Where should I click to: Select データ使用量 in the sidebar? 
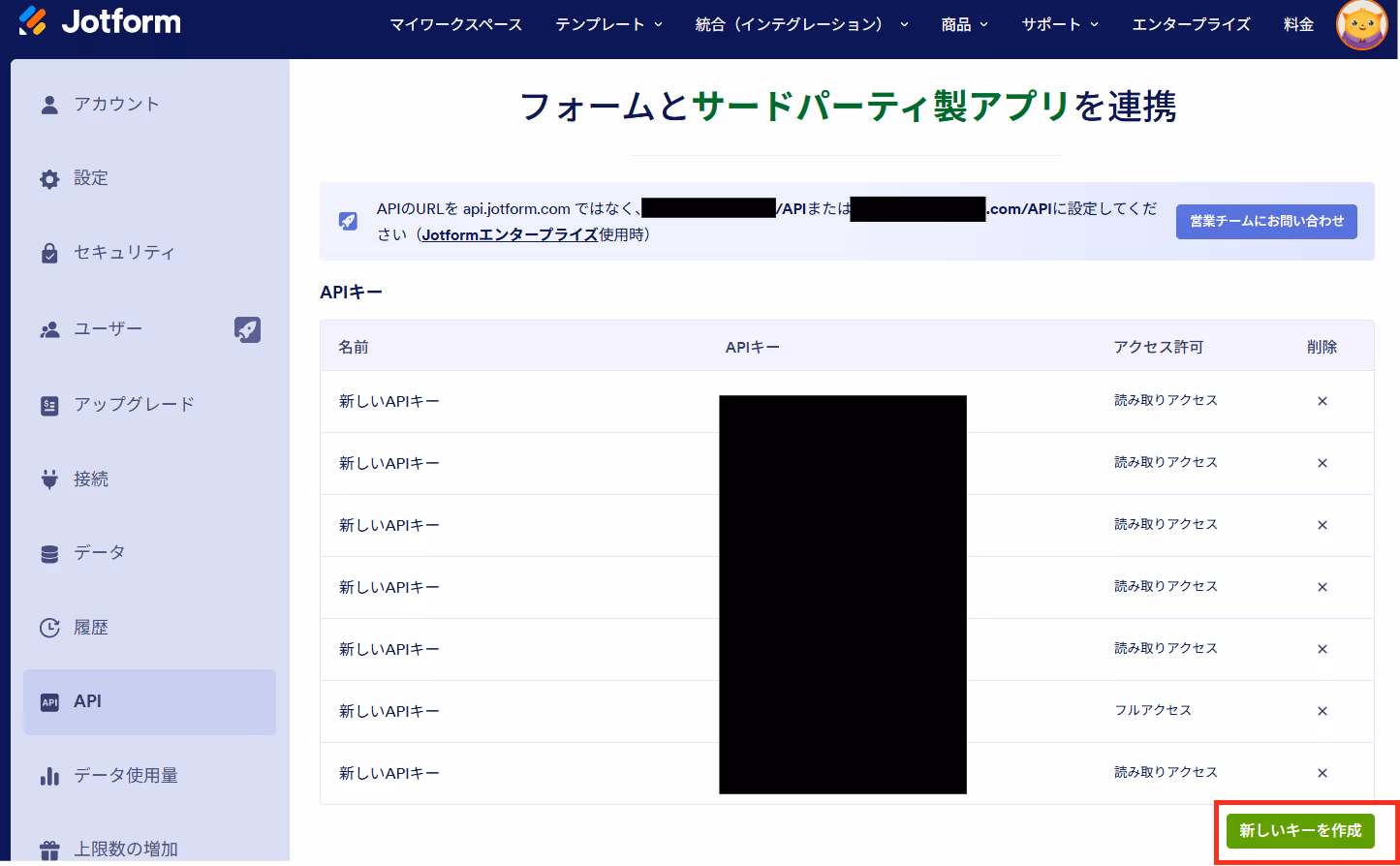(x=149, y=776)
